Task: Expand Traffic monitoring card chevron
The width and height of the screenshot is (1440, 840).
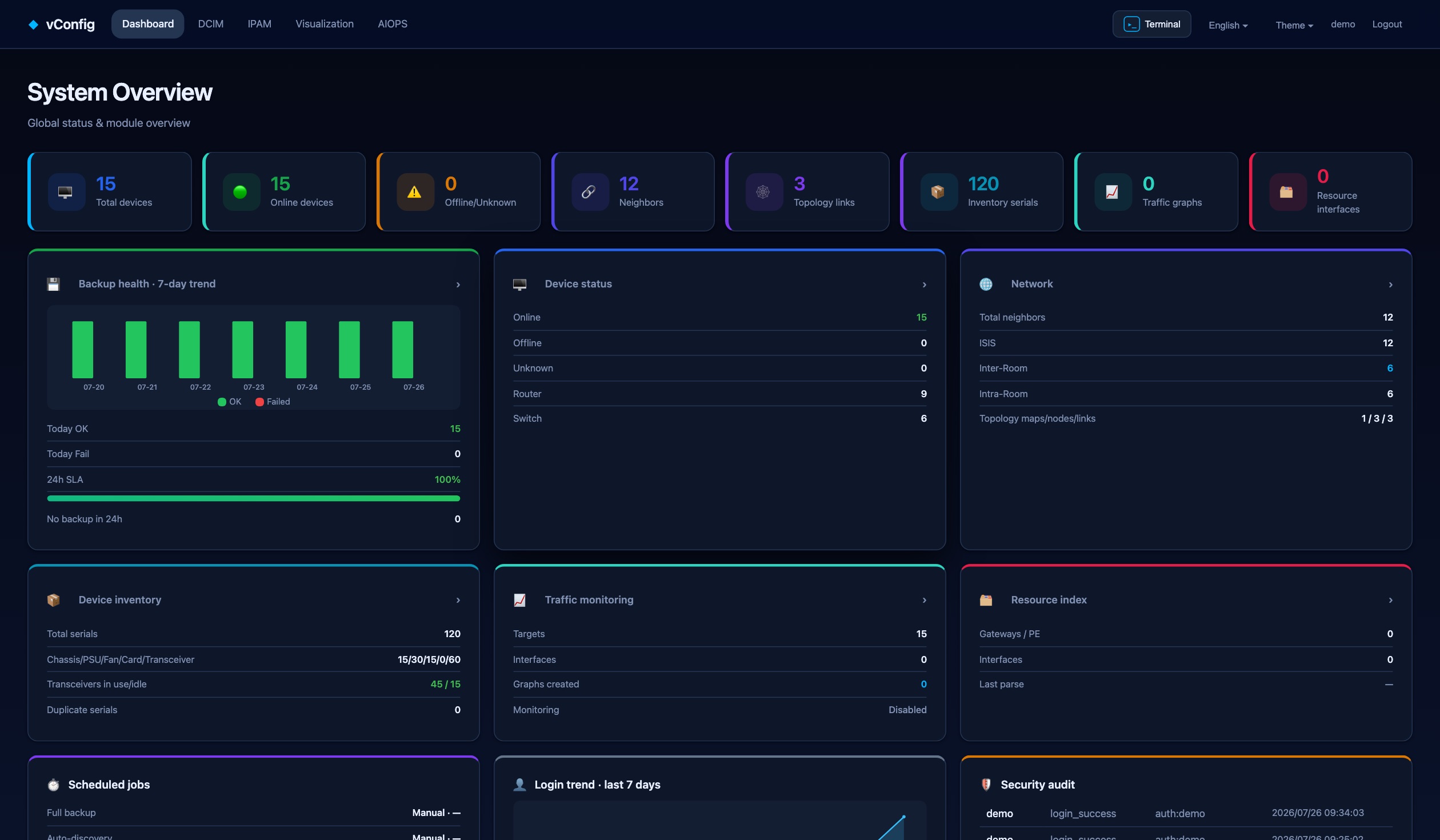Action: click(925, 600)
